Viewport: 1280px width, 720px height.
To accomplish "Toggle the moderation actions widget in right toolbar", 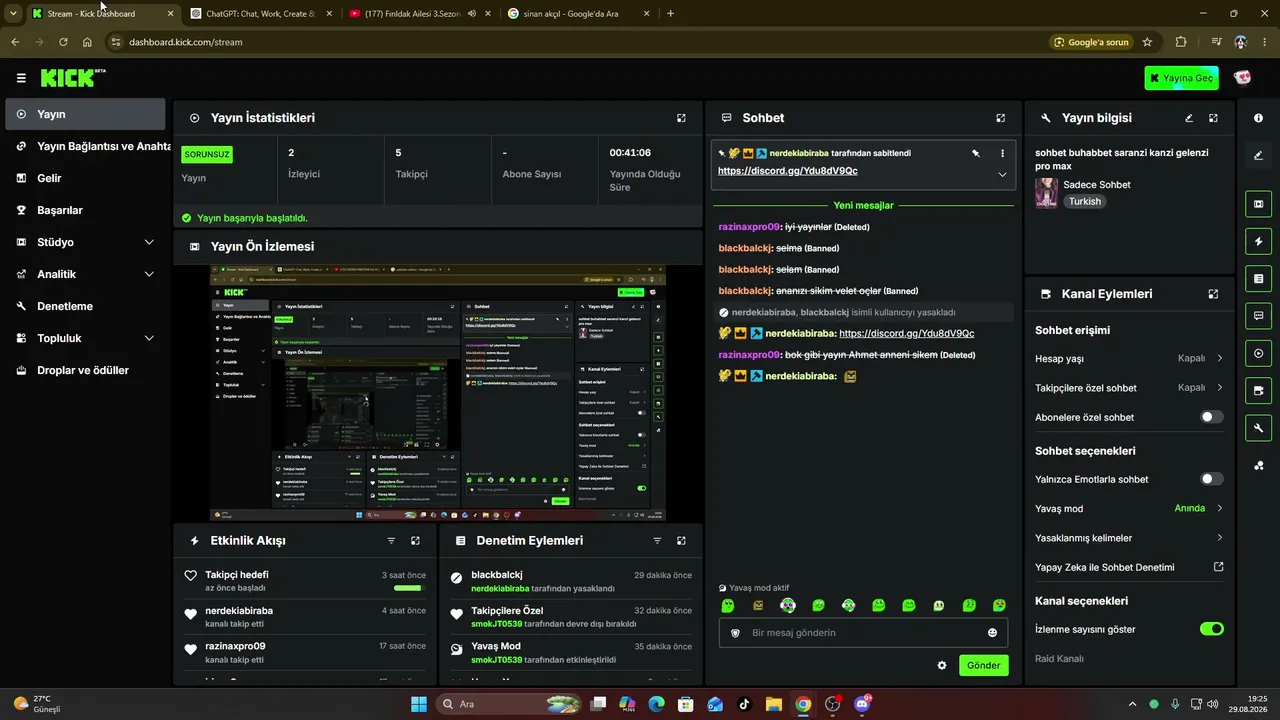I will [x=1258, y=278].
